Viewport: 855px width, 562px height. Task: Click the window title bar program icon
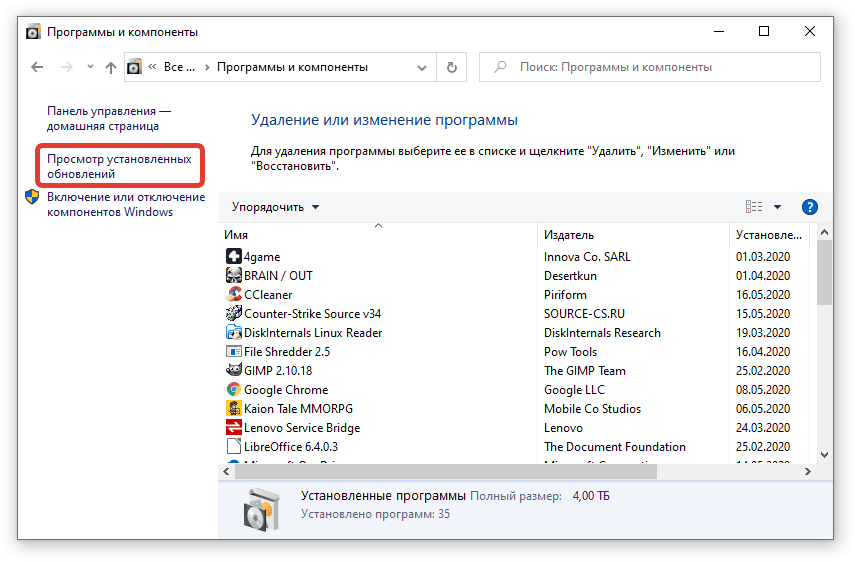tap(33, 32)
